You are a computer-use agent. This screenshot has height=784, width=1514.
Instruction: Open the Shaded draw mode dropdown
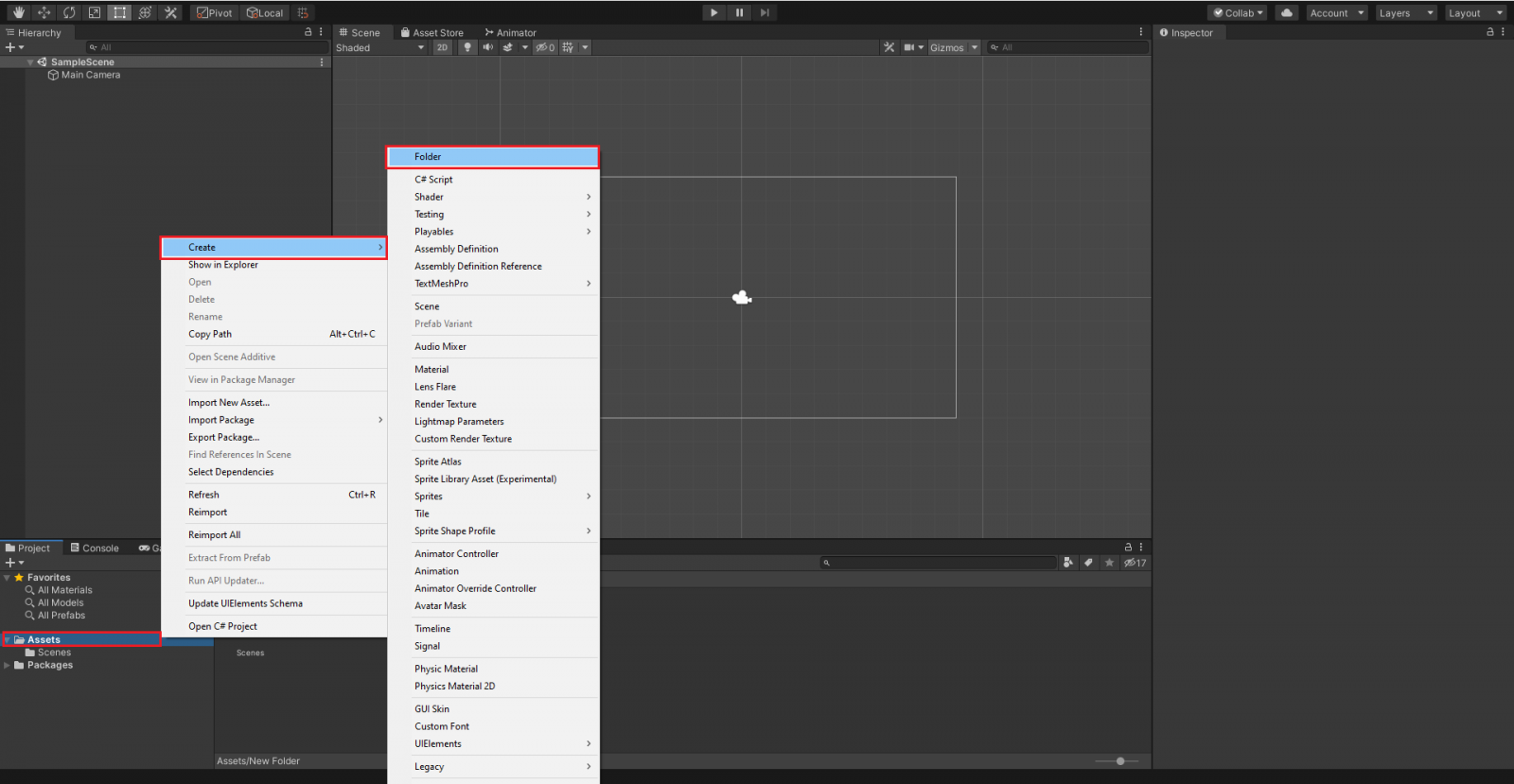point(379,47)
